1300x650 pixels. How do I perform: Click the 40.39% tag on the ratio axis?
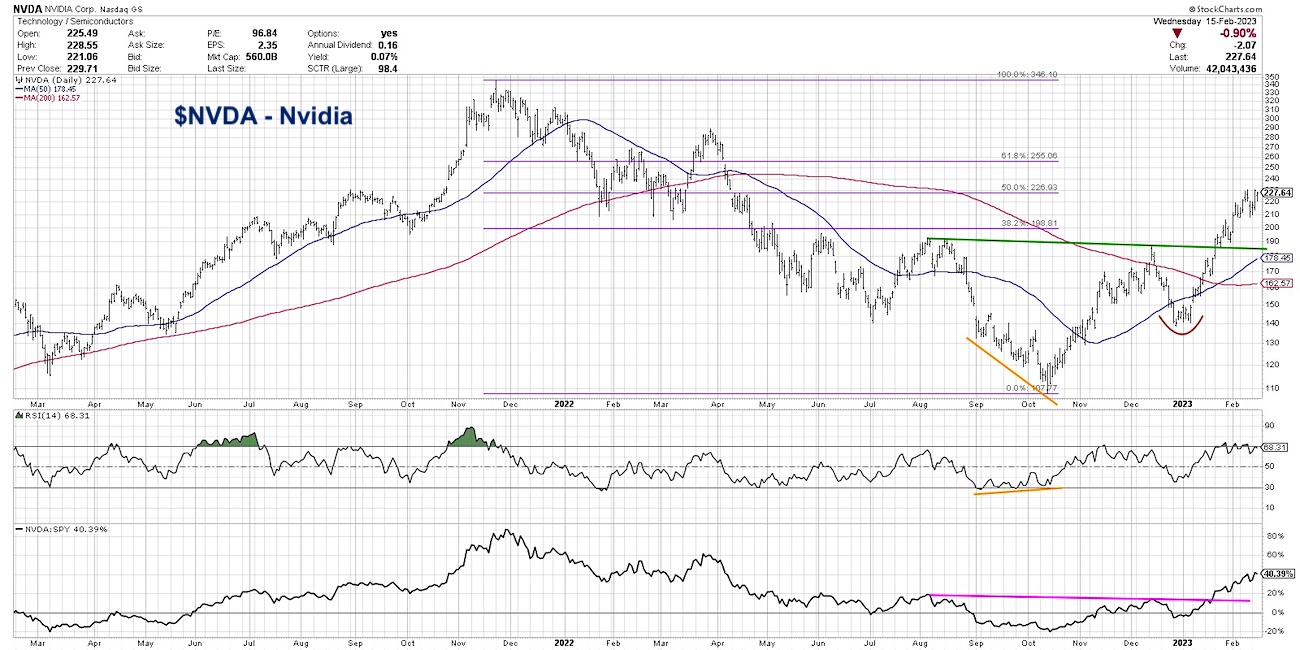coord(1278,574)
